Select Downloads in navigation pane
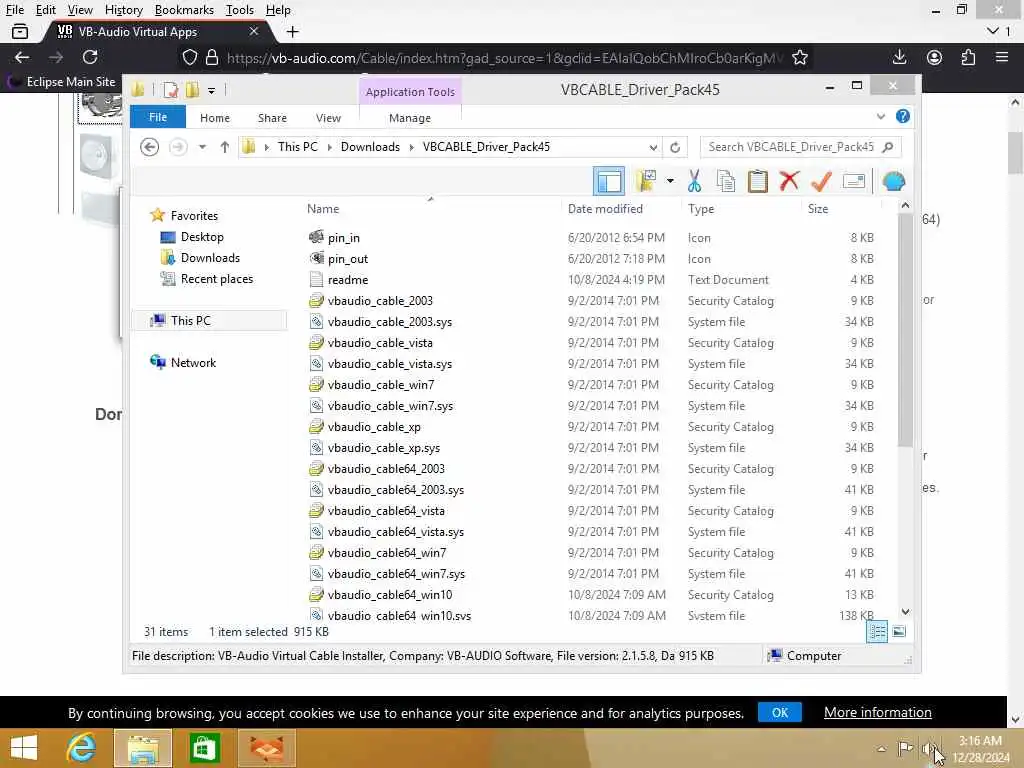Viewport: 1024px width, 768px height. (x=210, y=258)
